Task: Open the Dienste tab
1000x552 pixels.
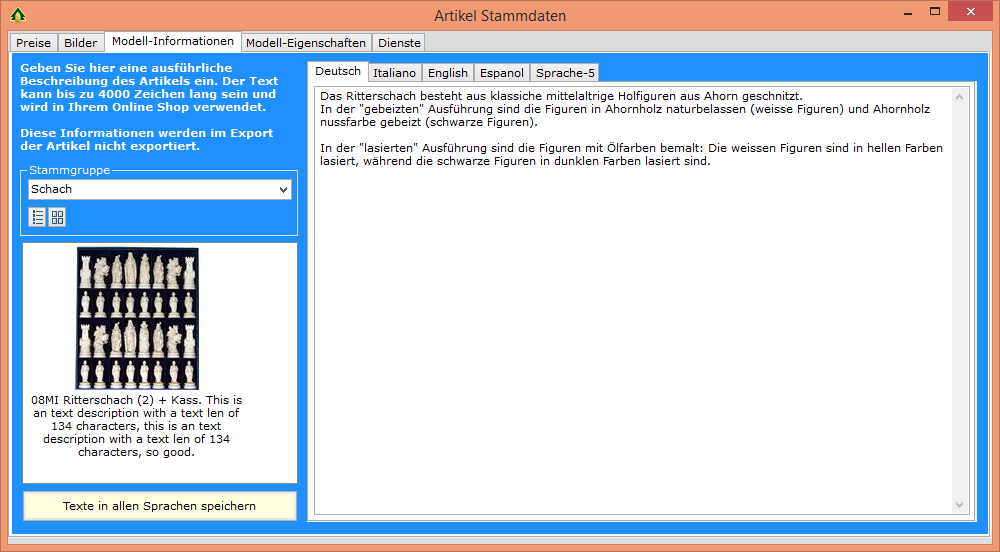Action: click(x=399, y=43)
